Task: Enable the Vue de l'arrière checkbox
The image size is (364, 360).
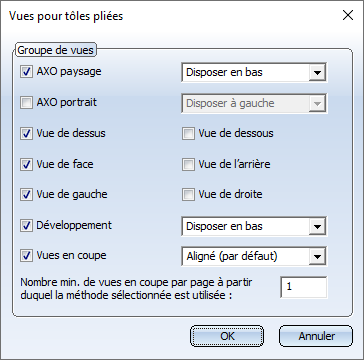Action: (x=188, y=165)
